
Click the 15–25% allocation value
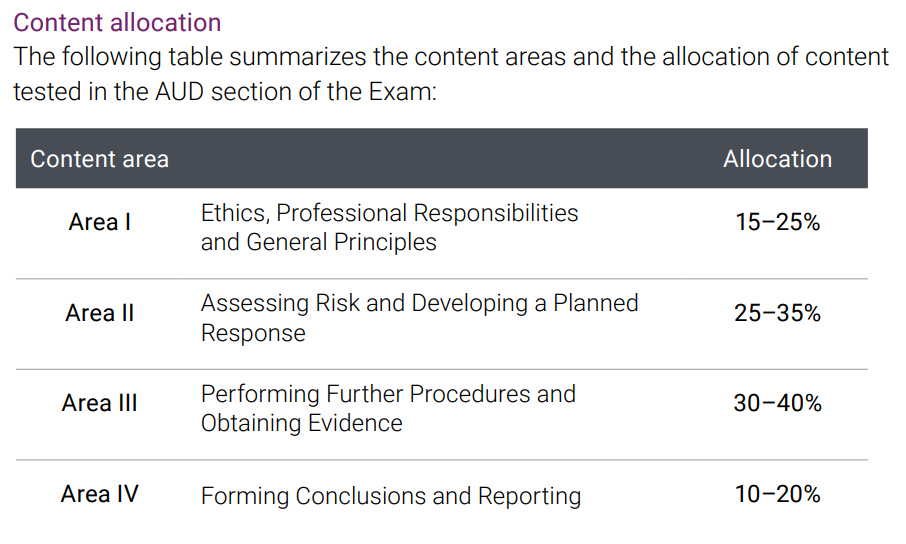coord(778,222)
